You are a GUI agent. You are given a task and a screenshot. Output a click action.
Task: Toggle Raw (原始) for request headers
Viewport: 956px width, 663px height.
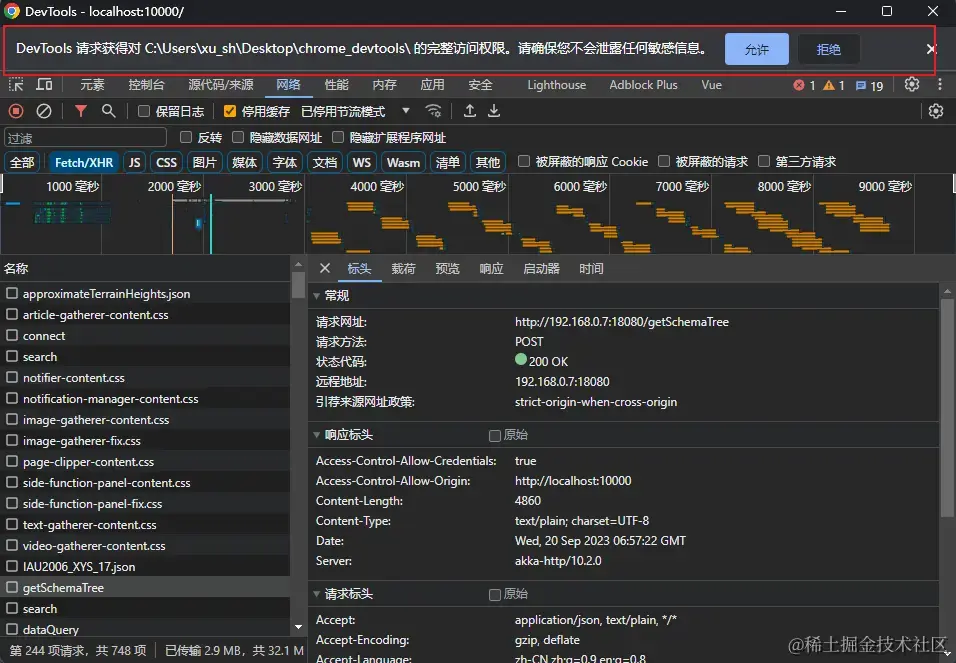pyautogui.click(x=494, y=595)
